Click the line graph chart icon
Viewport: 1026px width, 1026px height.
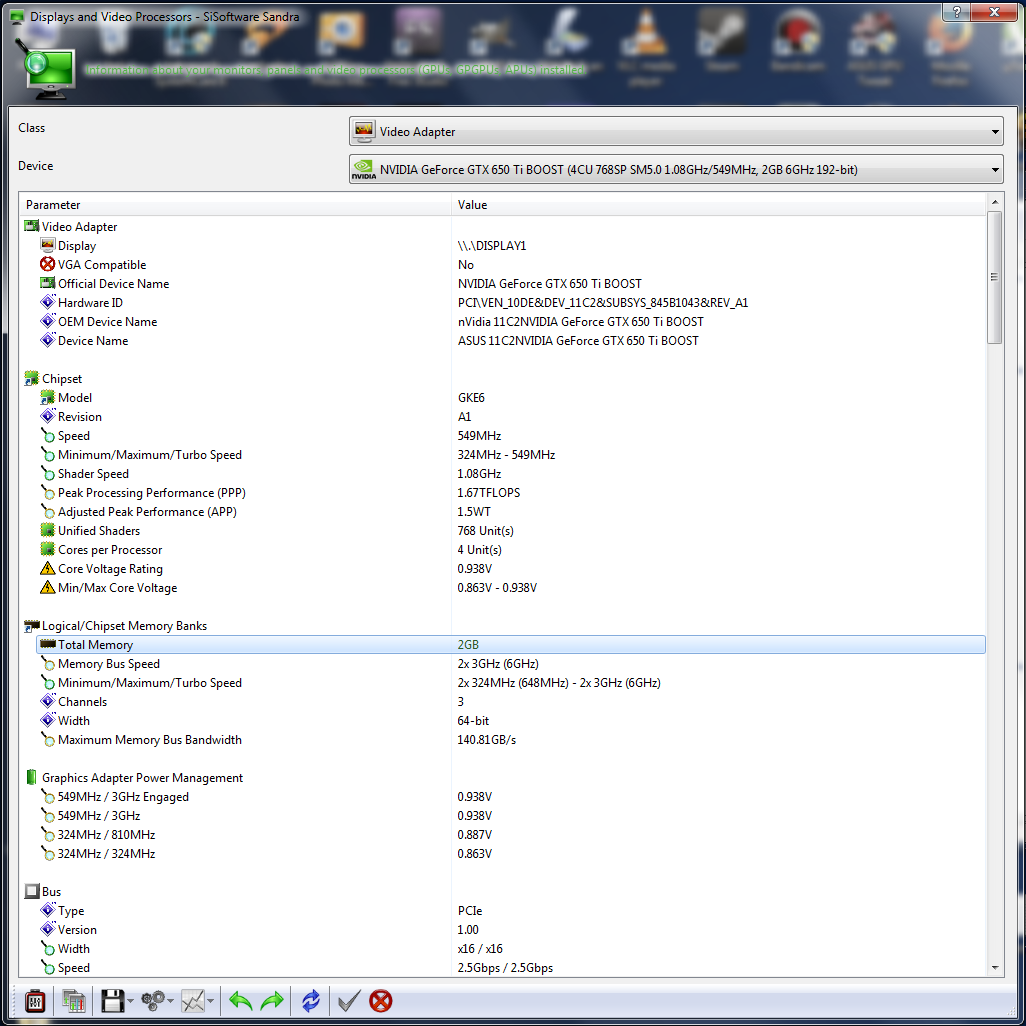point(193,1000)
